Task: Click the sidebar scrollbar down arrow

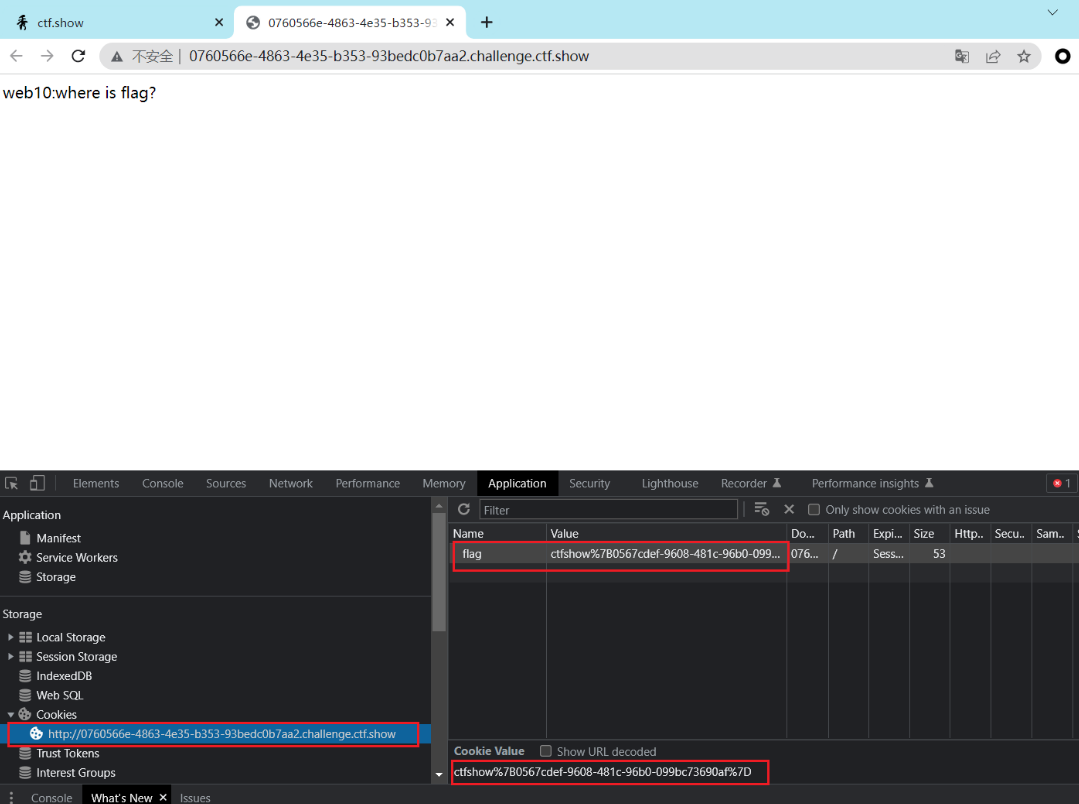Action: (439, 775)
